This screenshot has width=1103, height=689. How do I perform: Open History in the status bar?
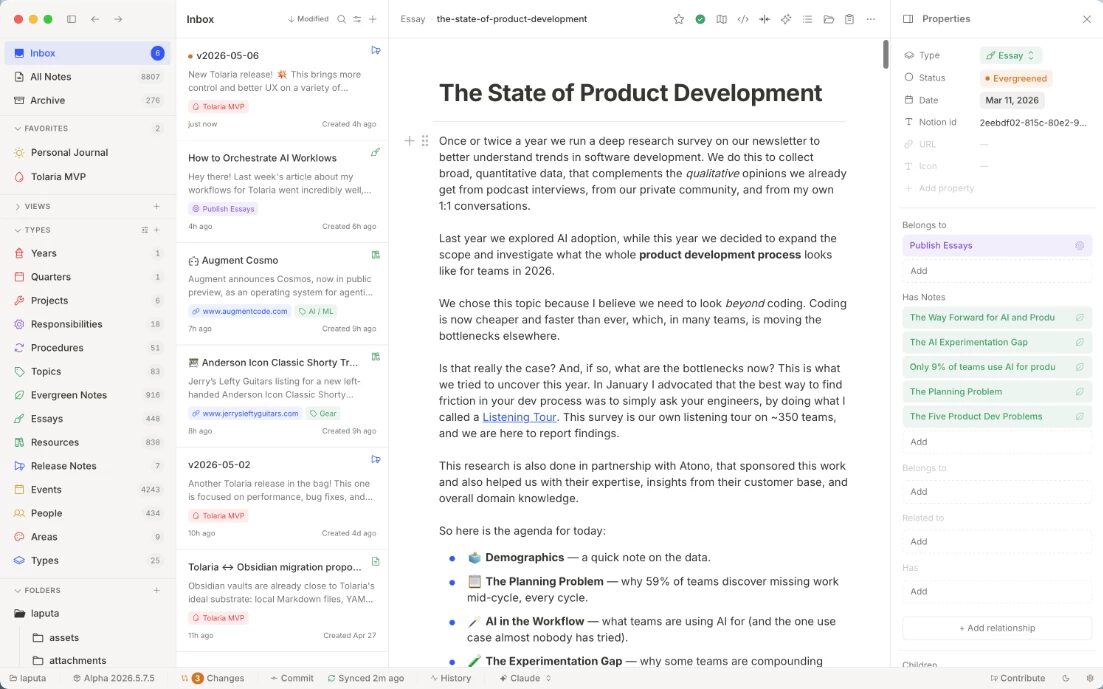click(x=450, y=678)
